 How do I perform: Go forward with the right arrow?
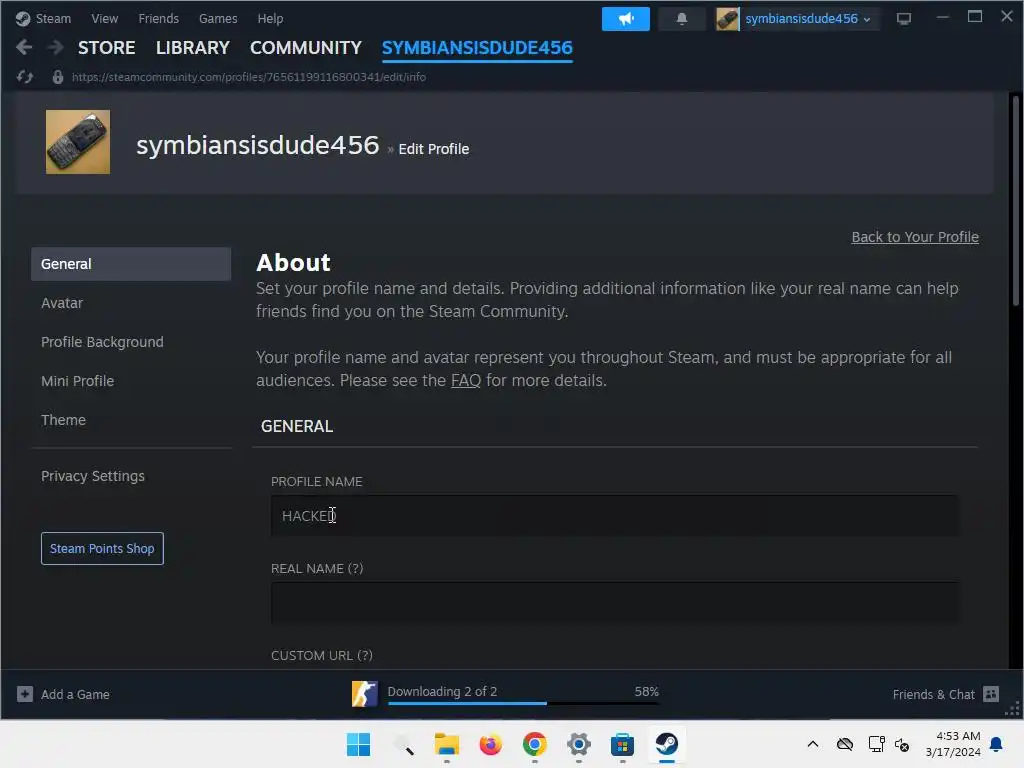(56, 48)
